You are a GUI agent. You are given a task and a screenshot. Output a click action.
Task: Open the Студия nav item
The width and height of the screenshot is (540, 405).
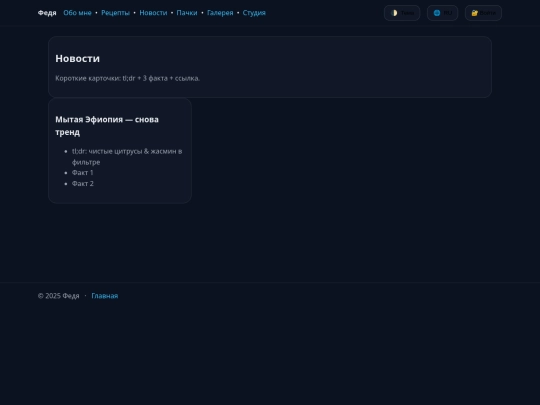tap(254, 13)
